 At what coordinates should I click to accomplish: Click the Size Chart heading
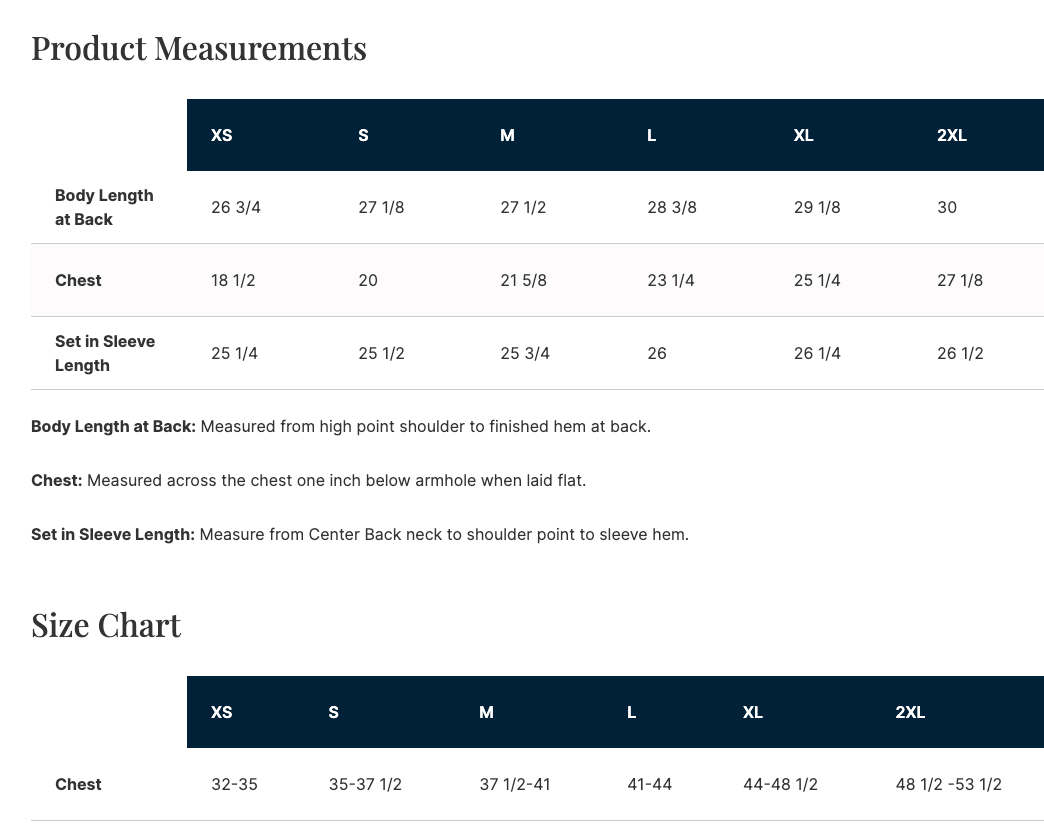(106, 625)
